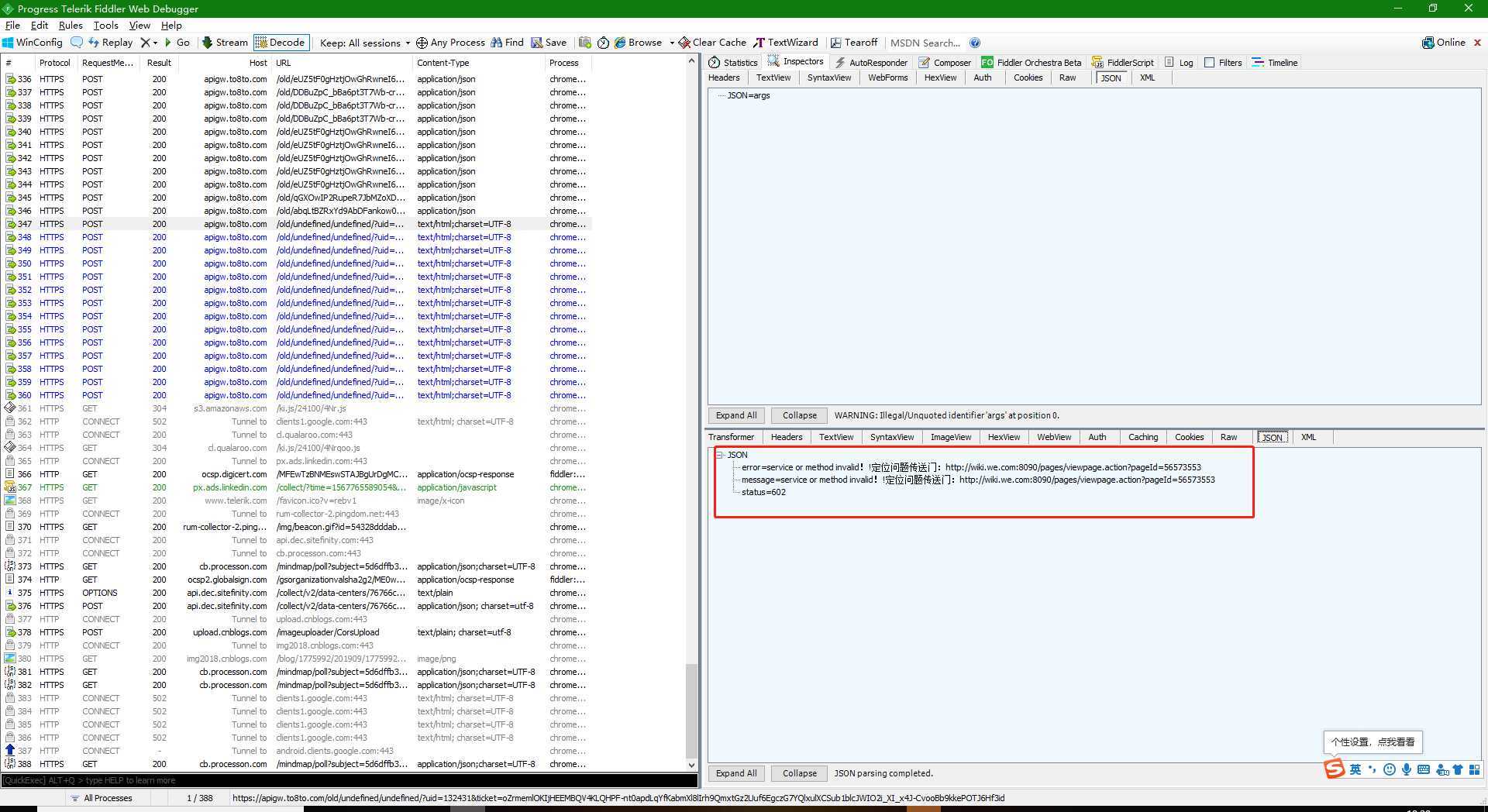Select session 347 row
The height and width of the screenshot is (812, 1488).
[298, 224]
